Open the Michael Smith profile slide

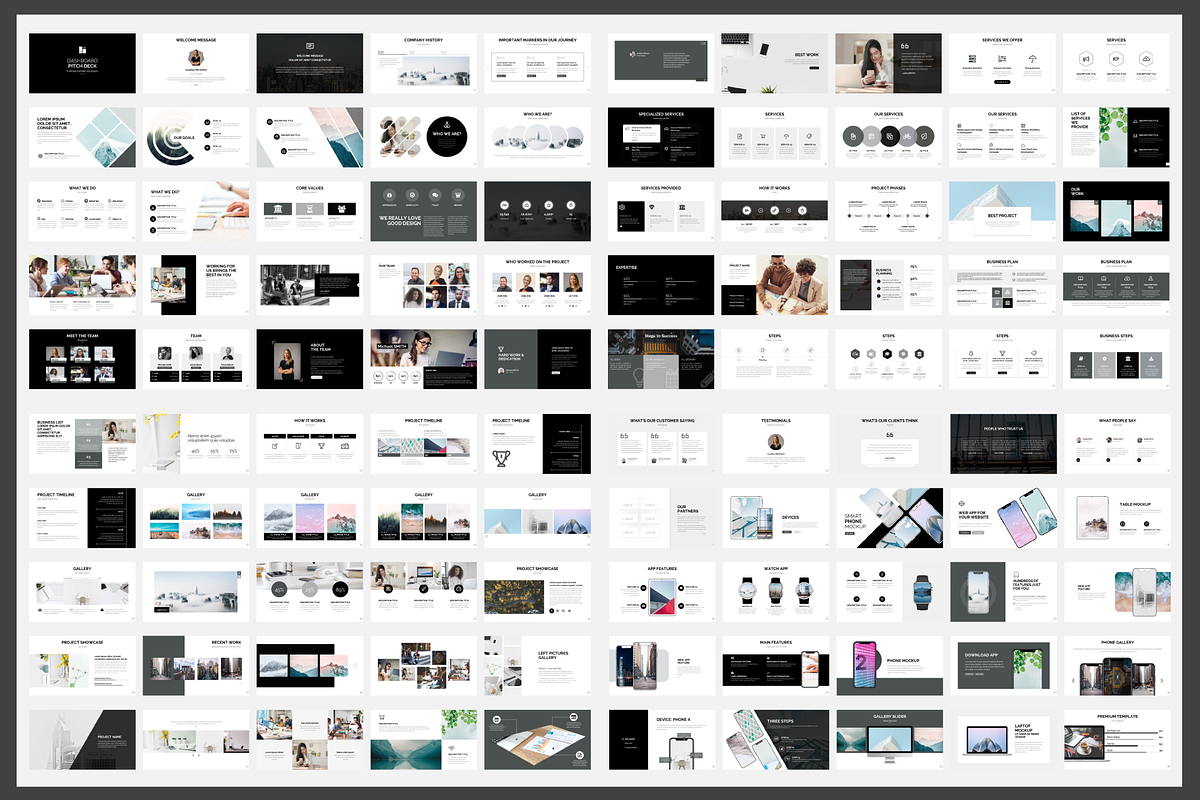[x=424, y=359]
